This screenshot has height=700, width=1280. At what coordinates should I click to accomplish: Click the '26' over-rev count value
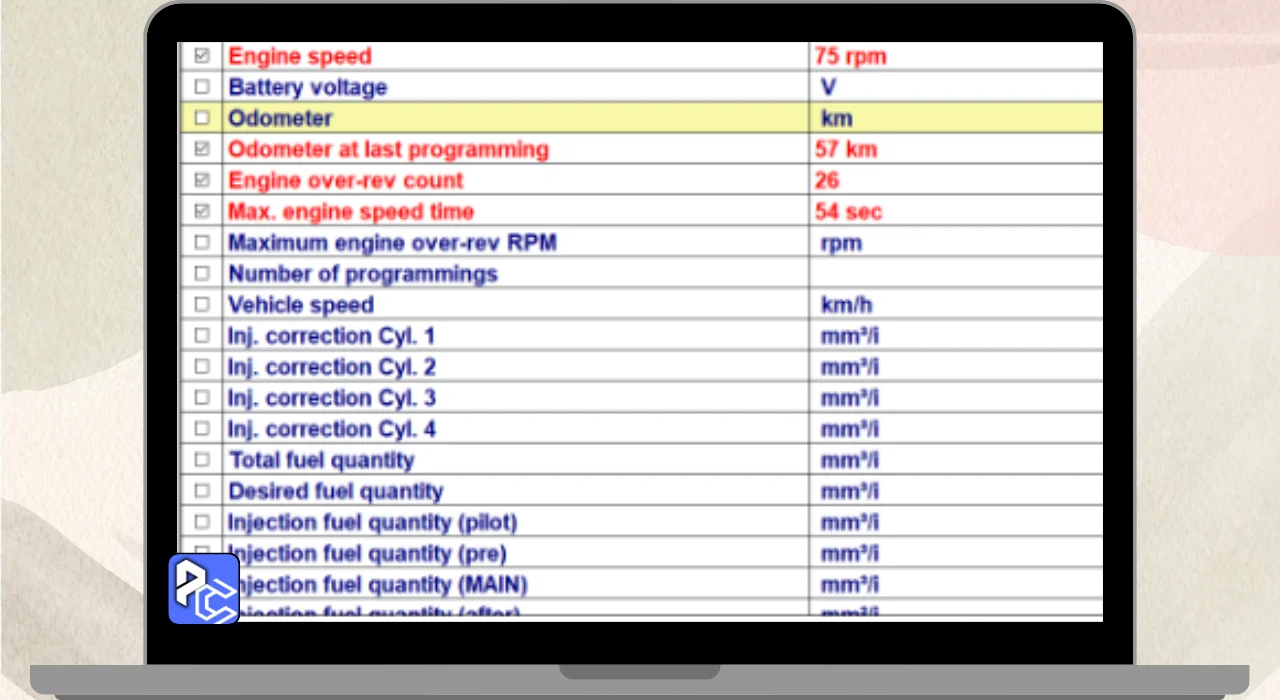pyautogui.click(x=827, y=180)
